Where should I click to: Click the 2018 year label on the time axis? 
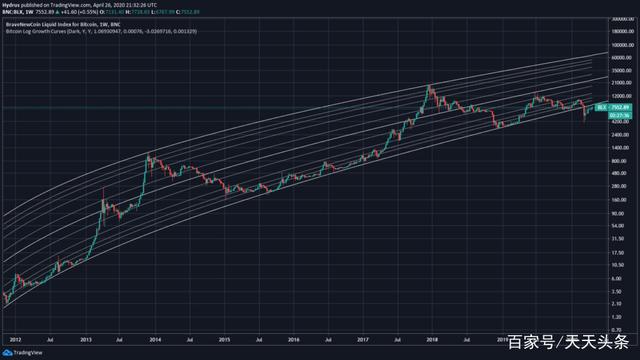point(432,340)
